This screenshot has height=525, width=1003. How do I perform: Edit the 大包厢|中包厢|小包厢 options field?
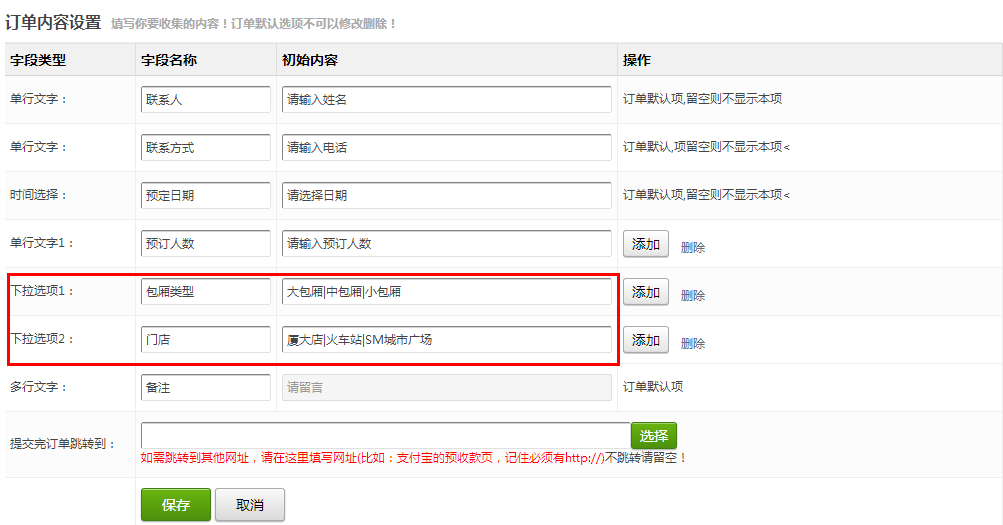[446, 292]
